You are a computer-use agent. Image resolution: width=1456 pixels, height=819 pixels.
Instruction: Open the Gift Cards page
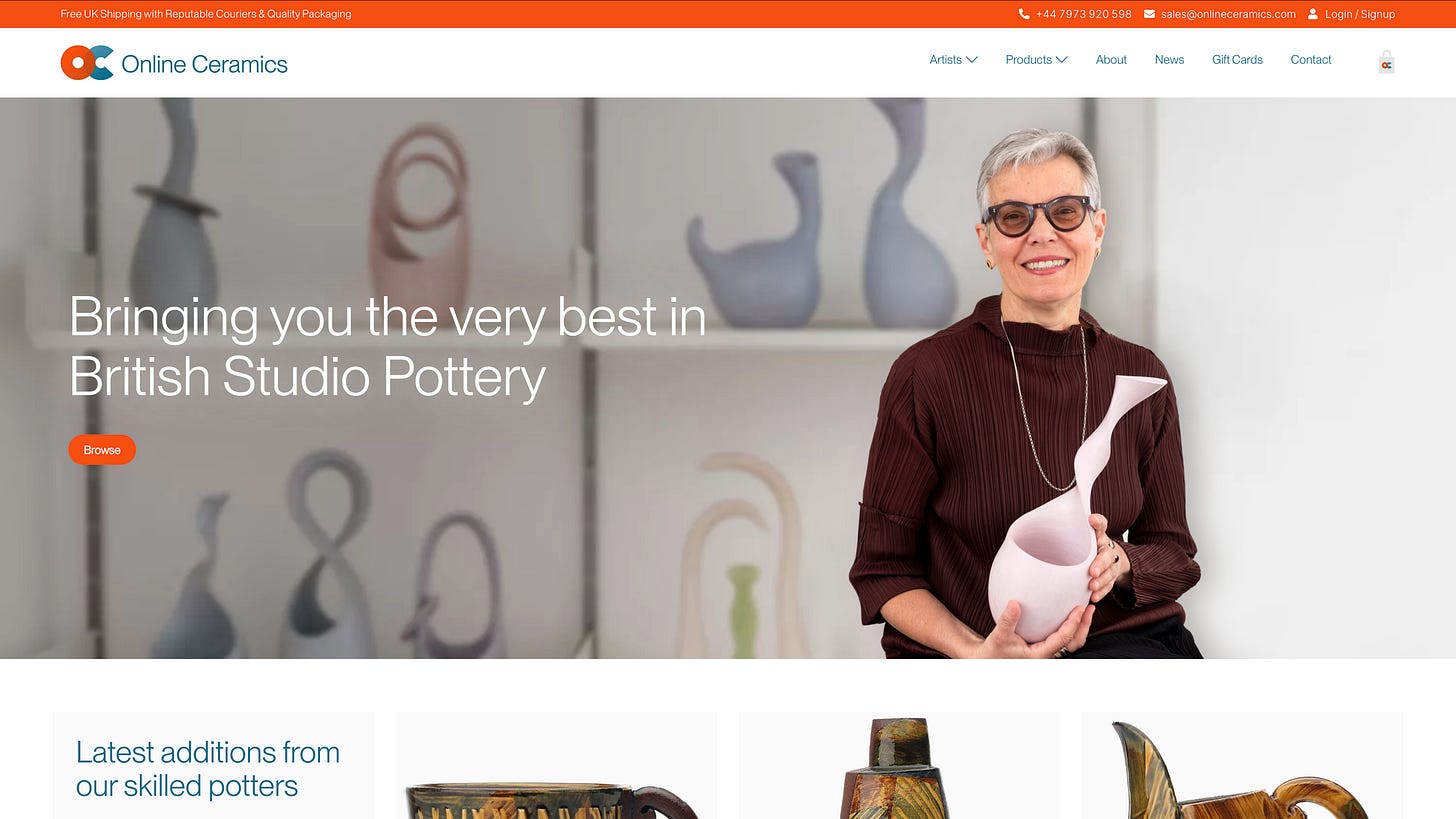pos(1237,60)
